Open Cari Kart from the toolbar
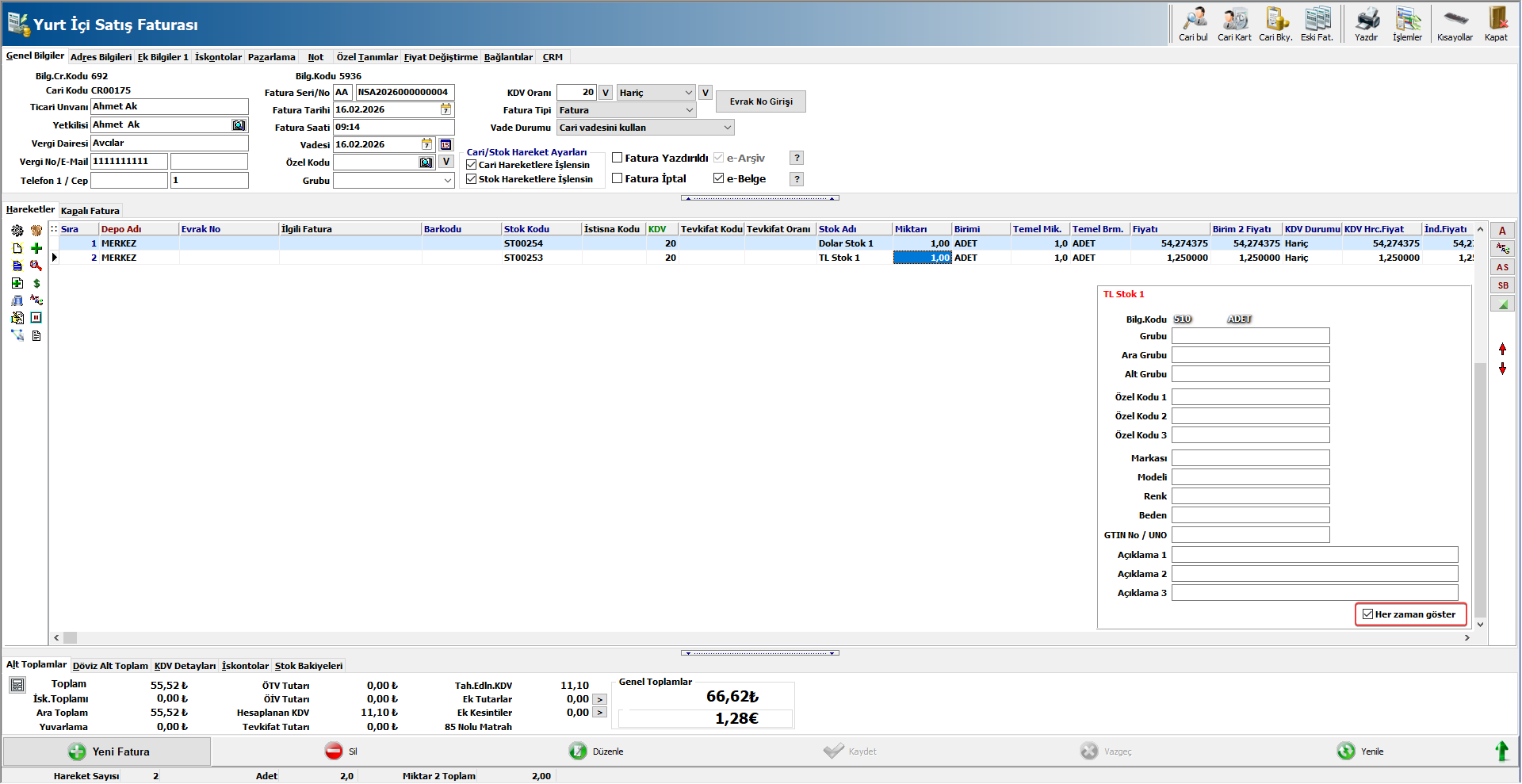This screenshot has height=784, width=1522. [1234, 20]
